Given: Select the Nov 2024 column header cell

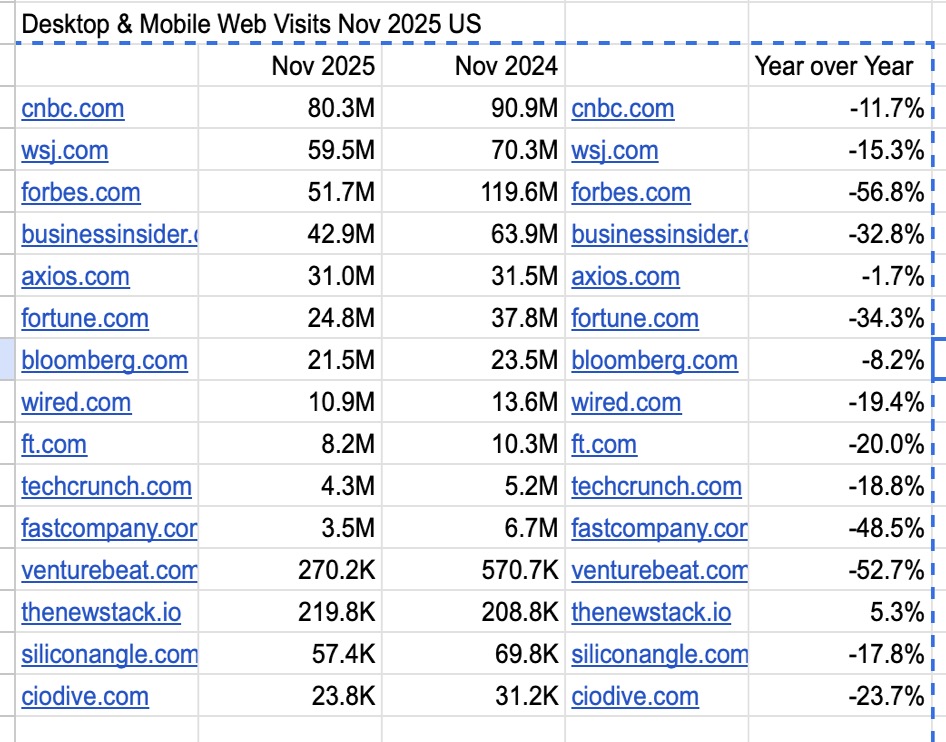Looking at the screenshot, I should tap(506, 67).
